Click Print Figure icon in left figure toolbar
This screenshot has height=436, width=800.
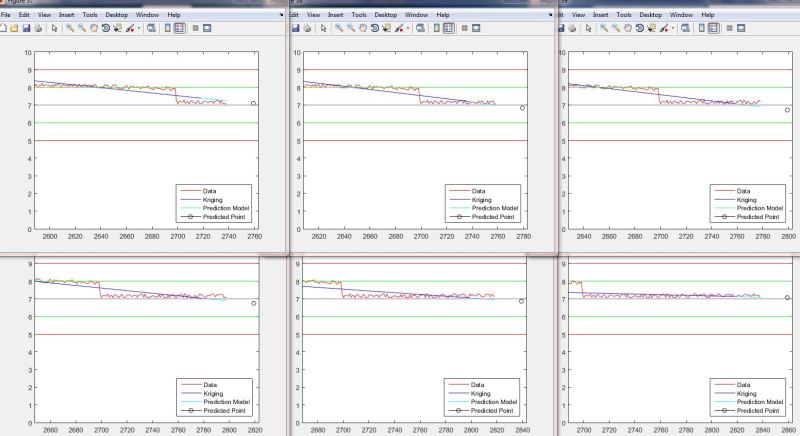(x=38, y=28)
